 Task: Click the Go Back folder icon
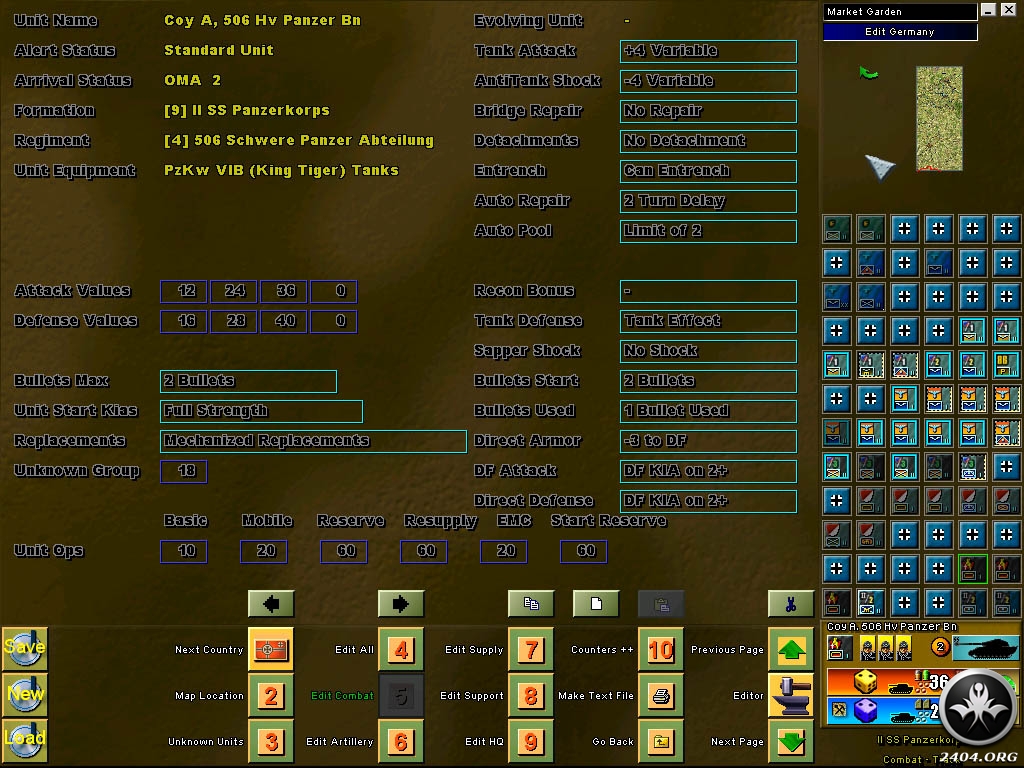[660, 742]
